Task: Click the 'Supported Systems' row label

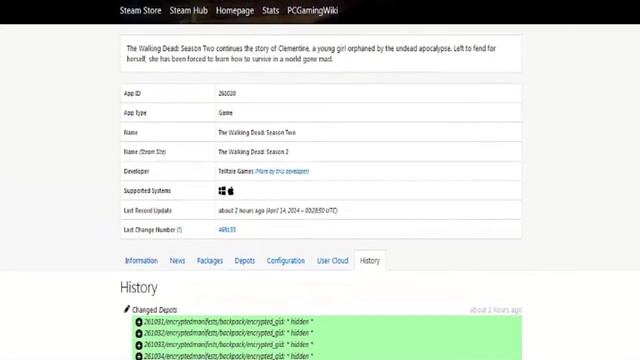Action: (147, 191)
